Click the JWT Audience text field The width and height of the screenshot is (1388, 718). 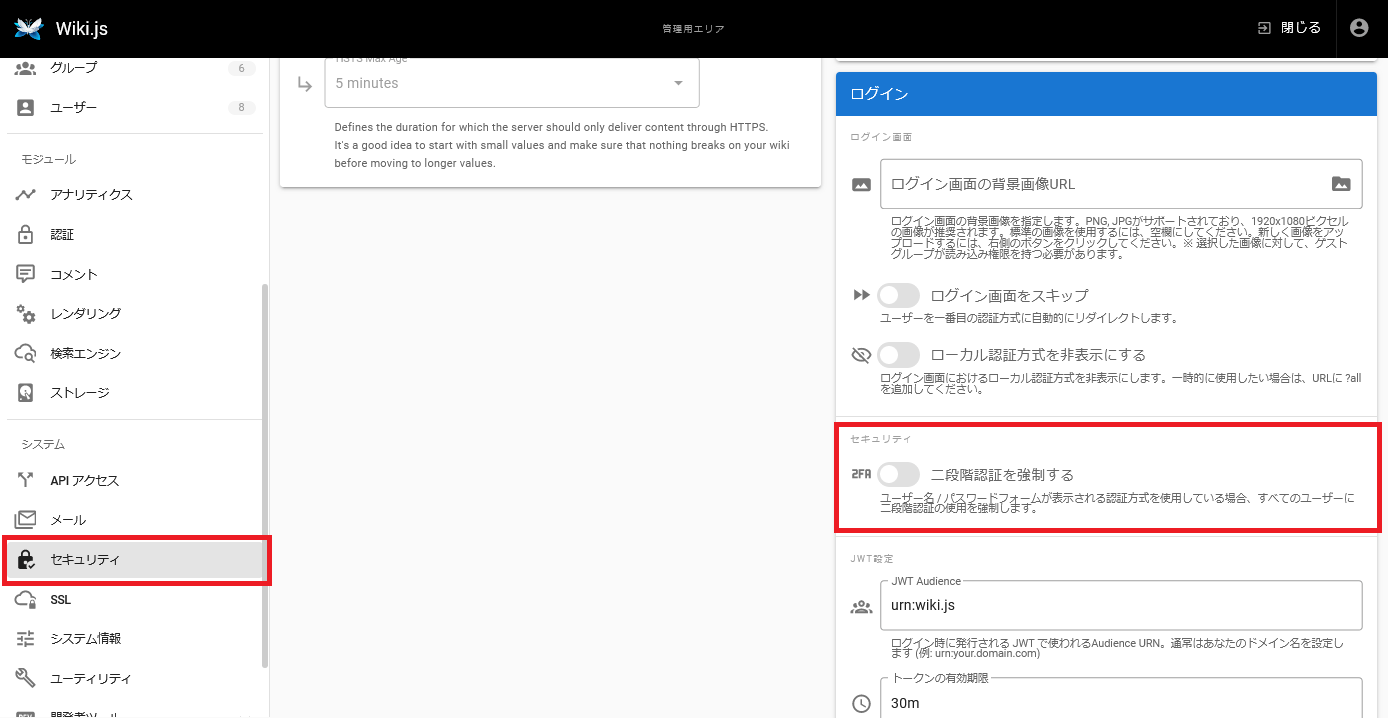point(1120,606)
